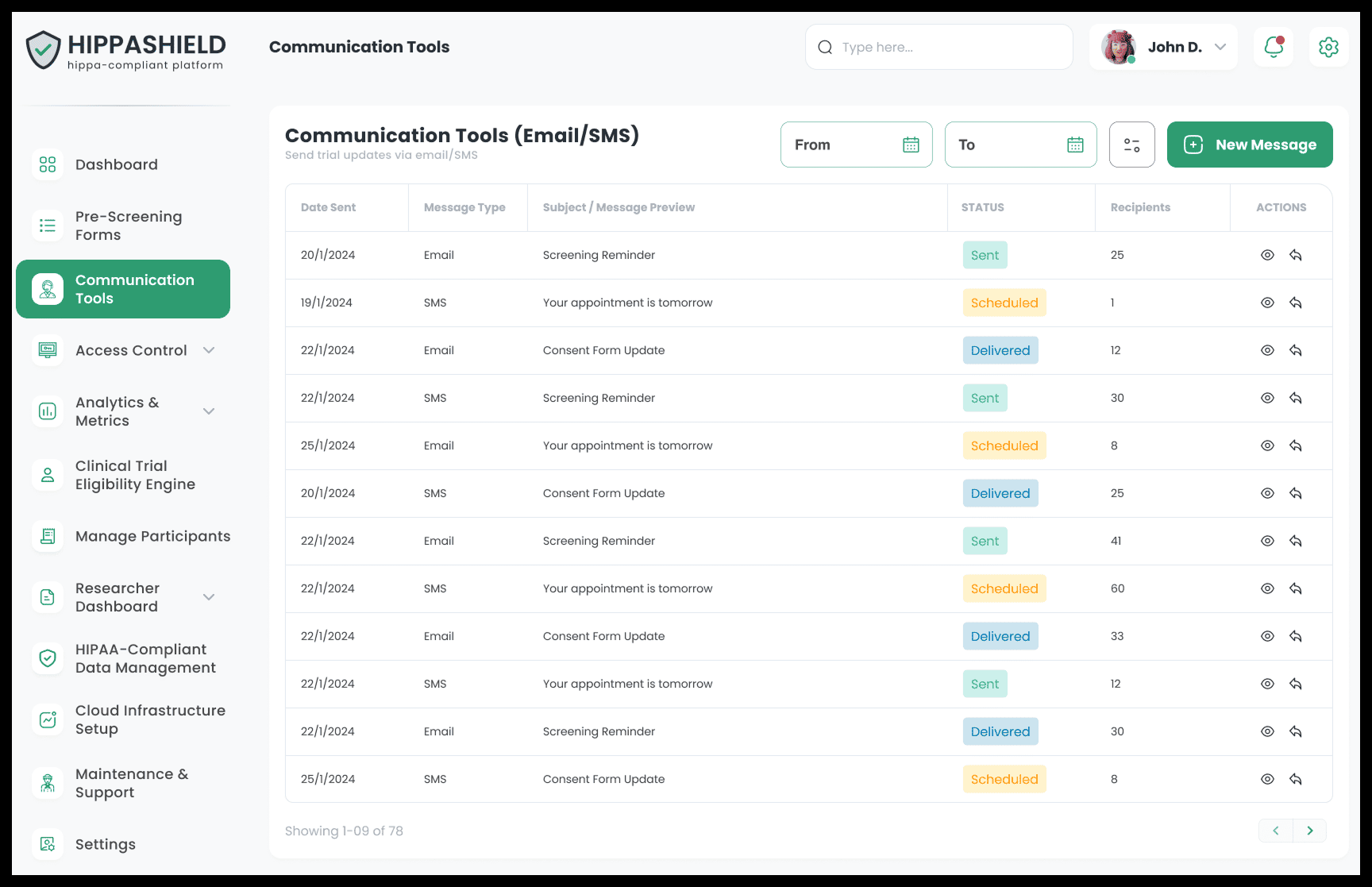Click the filter options icon button

(x=1131, y=145)
